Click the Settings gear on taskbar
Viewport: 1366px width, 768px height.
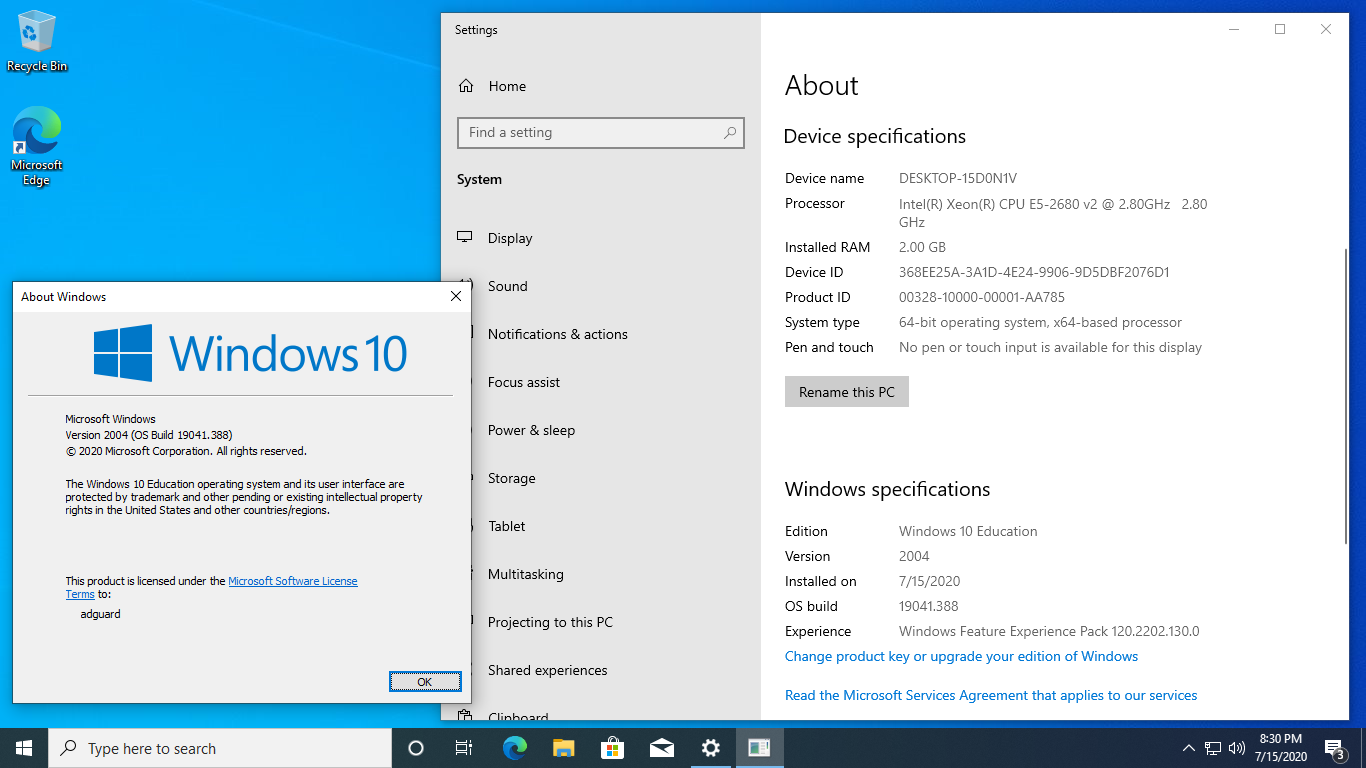click(x=710, y=748)
